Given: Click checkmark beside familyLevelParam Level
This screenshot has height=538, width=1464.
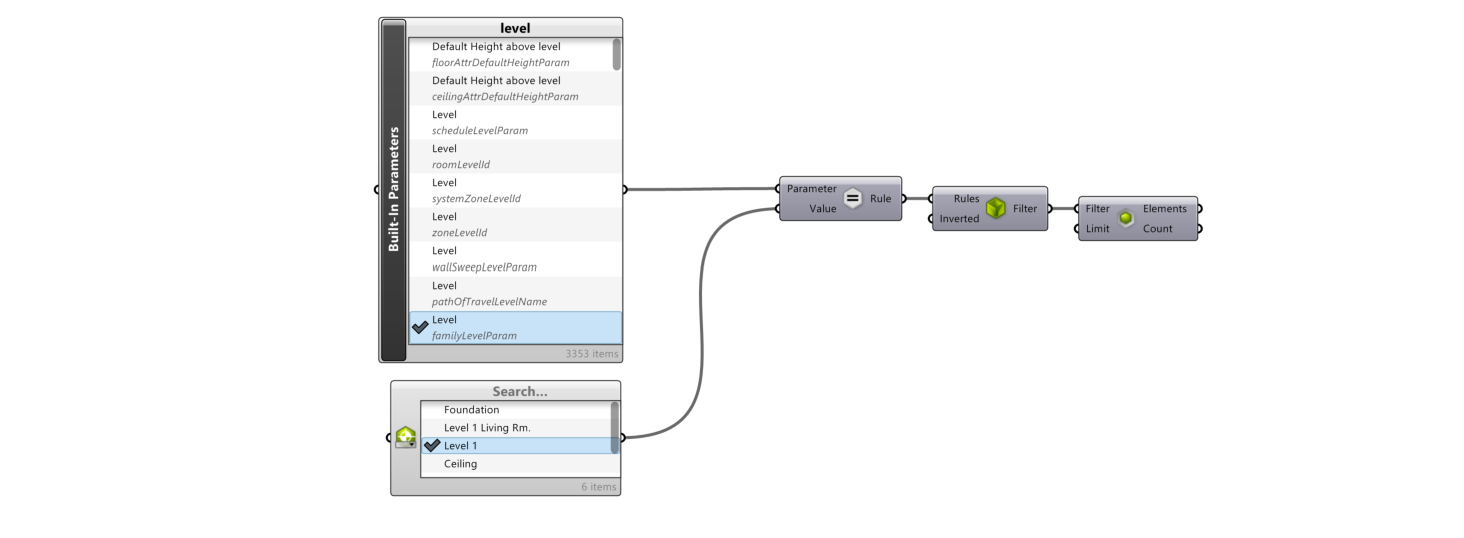Looking at the screenshot, I should click(x=420, y=327).
